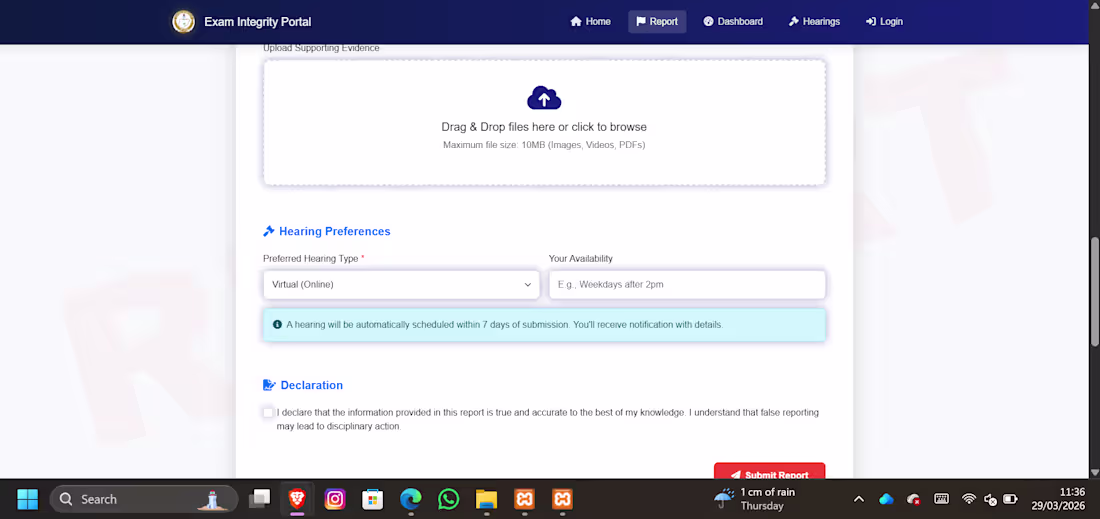
Task: Open the Windows Start menu
Action: point(27,499)
